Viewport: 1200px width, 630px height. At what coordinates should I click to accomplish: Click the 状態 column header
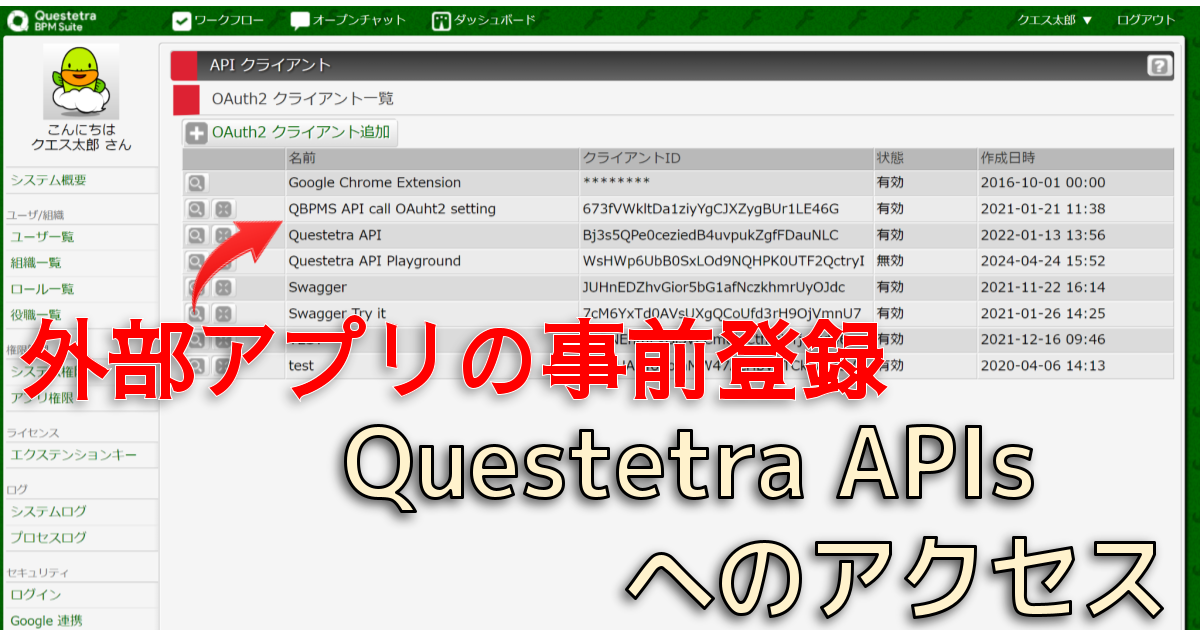[x=924, y=159]
